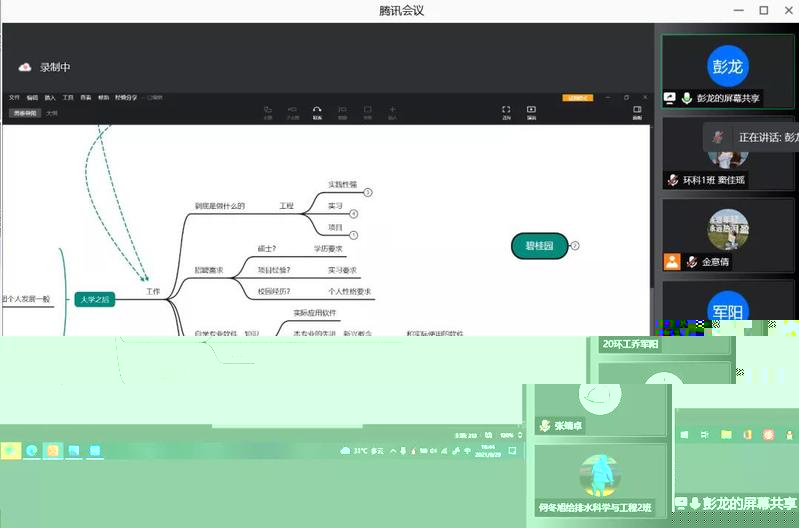
Task: Open the Windows Start button
Action: tap(10, 451)
